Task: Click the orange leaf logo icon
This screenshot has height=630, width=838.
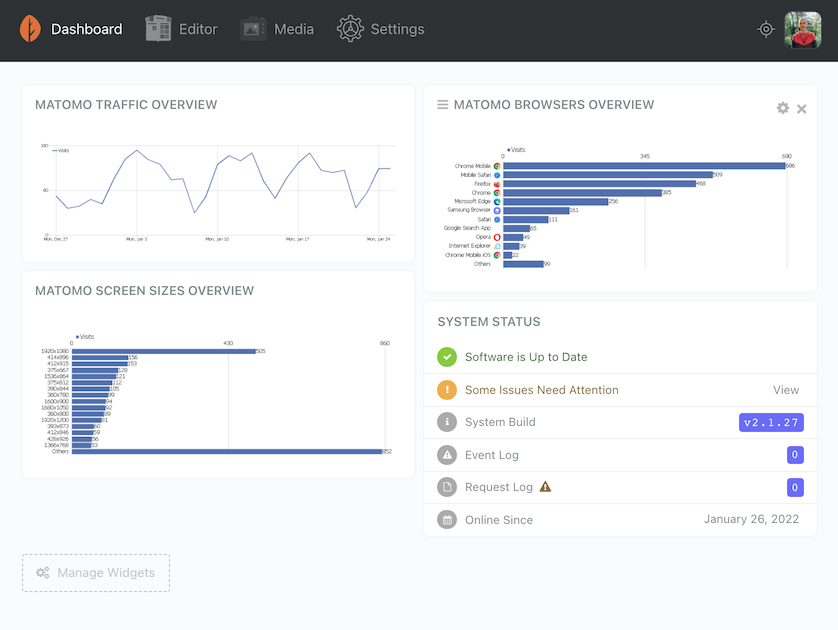Action: 30,29
